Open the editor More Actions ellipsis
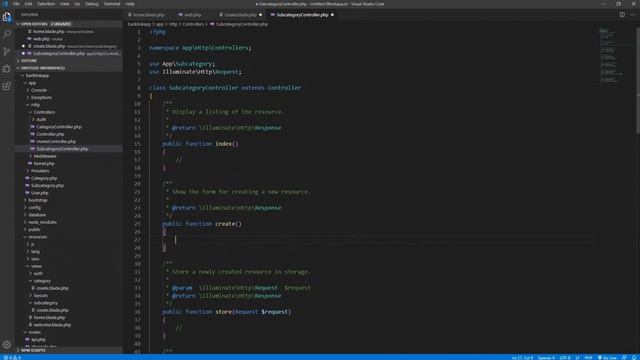The image size is (640, 360). point(632,15)
